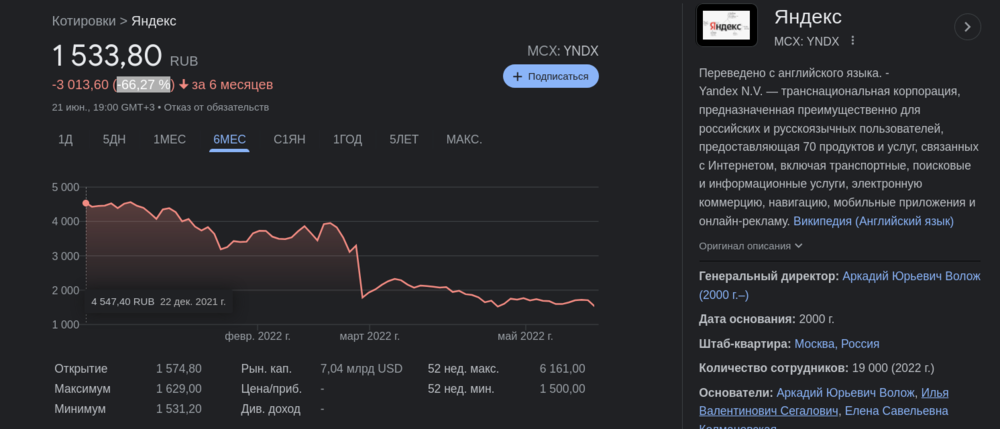The image size is (1000, 429).
Task: Click the right arrow chevron button
Action: coord(967,27)
